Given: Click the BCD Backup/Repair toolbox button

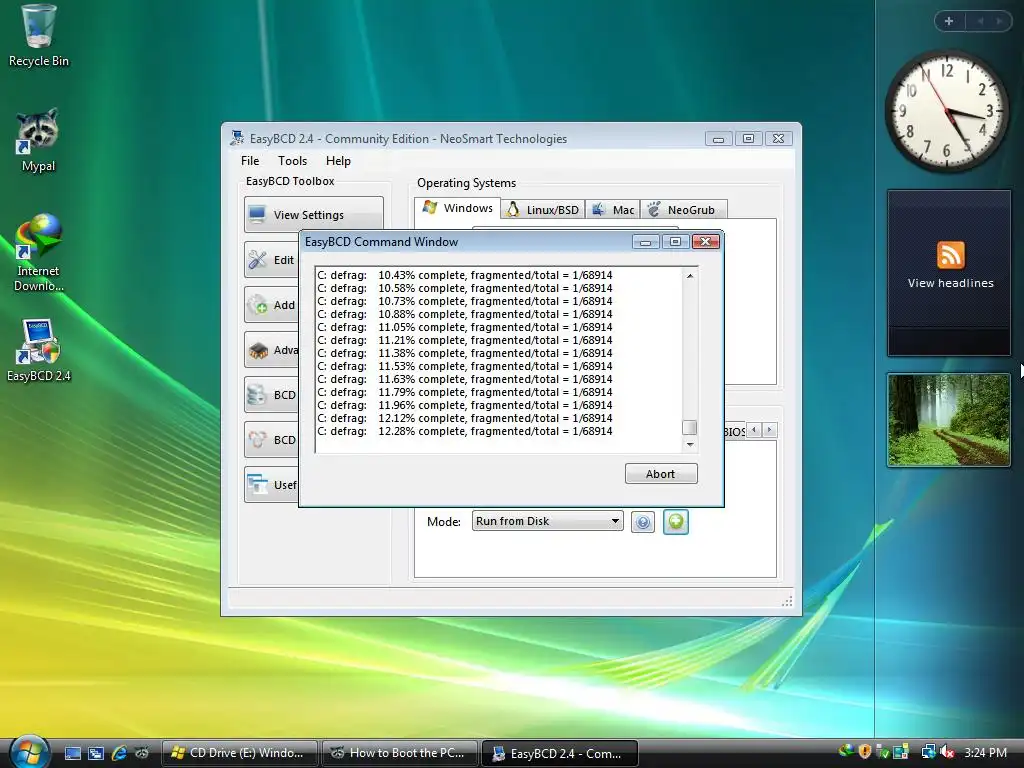Looking at the screenshot, I should point(272,395).
